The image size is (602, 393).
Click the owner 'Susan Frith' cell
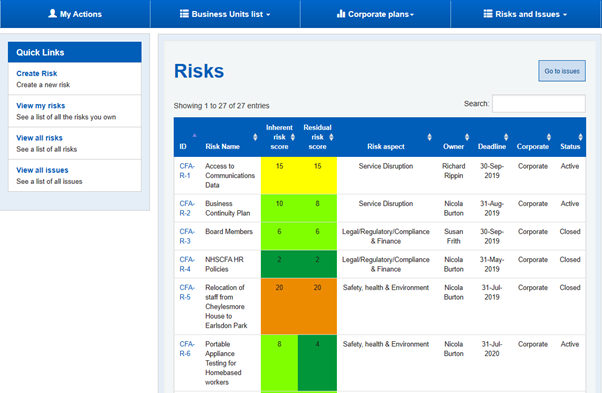(453, 236)
